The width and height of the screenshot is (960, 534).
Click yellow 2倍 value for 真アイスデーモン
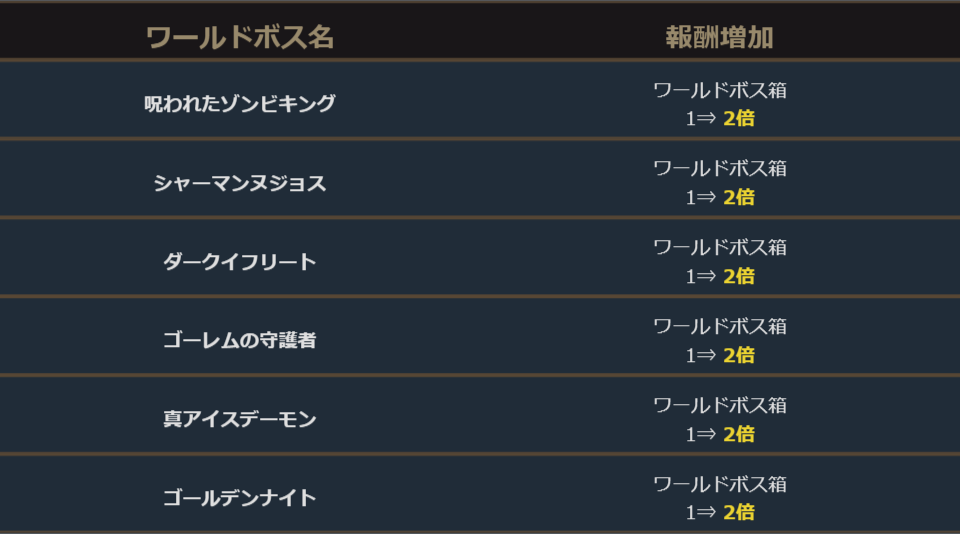pyautogui.click(x=739, y=434)
